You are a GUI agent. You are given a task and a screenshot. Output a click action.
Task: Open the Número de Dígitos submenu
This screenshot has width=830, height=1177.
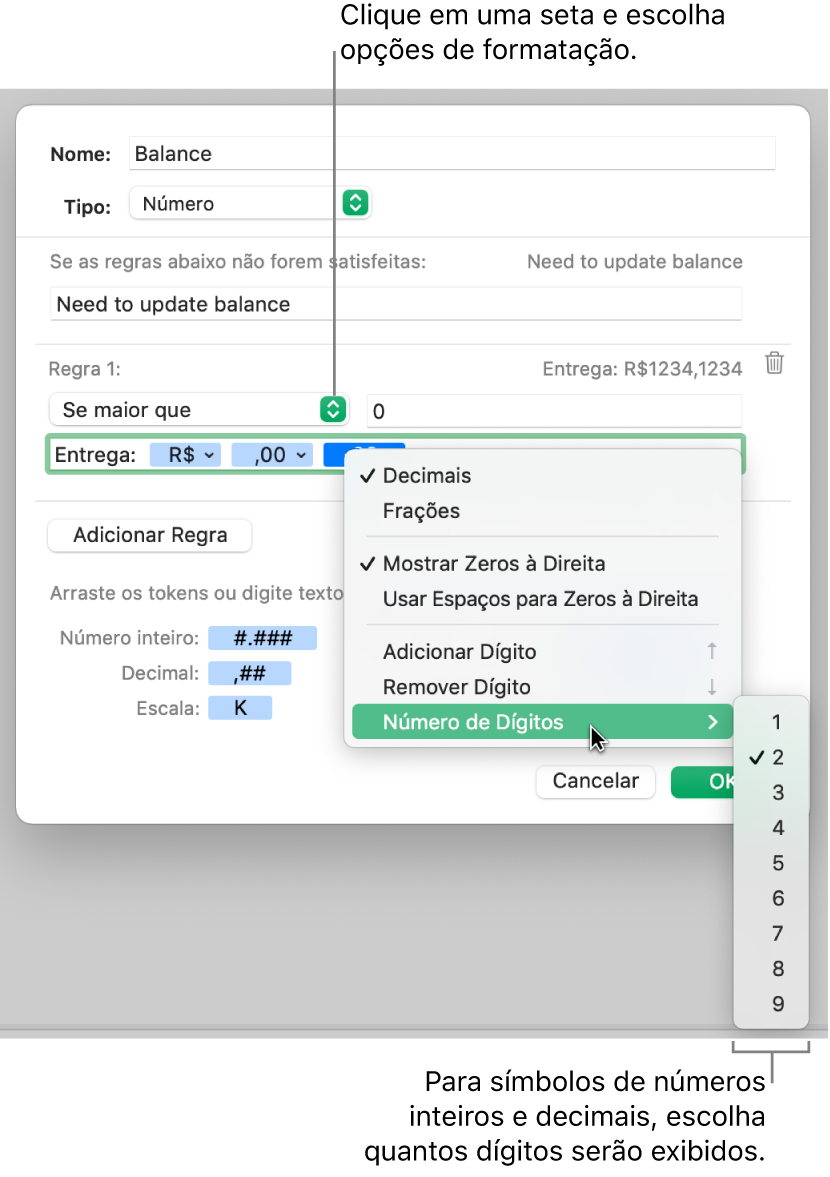click(542, 721)
